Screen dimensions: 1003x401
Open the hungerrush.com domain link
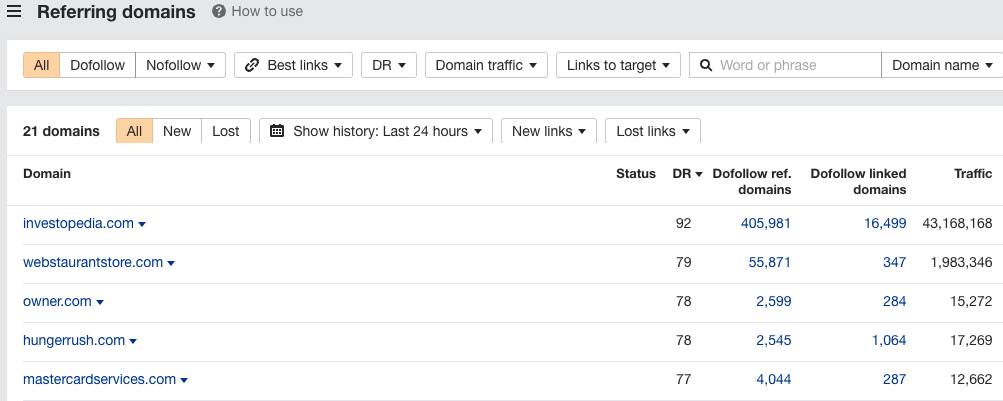click(74, 340)
